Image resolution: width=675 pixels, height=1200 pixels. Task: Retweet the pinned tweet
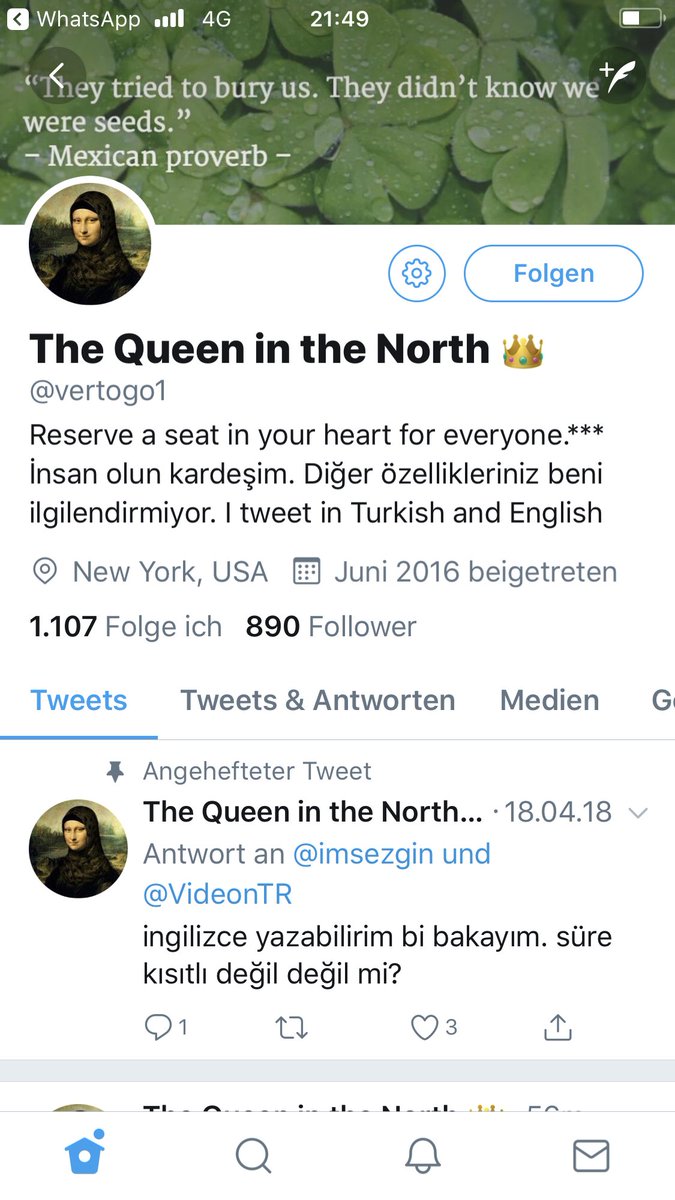[291, 1026]
